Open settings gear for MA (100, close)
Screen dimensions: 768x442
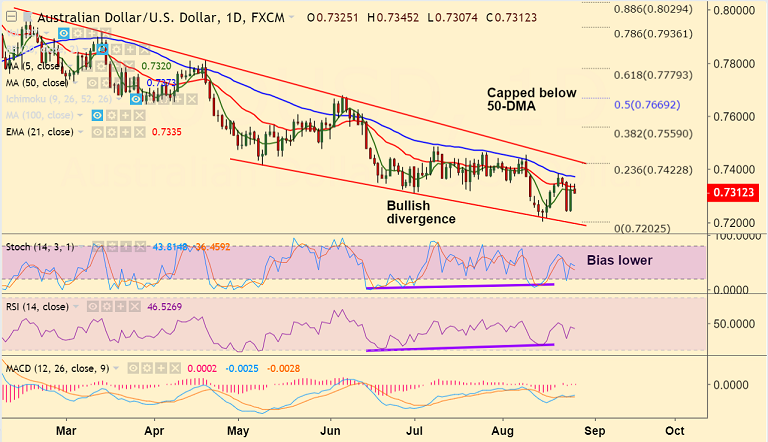112,115
